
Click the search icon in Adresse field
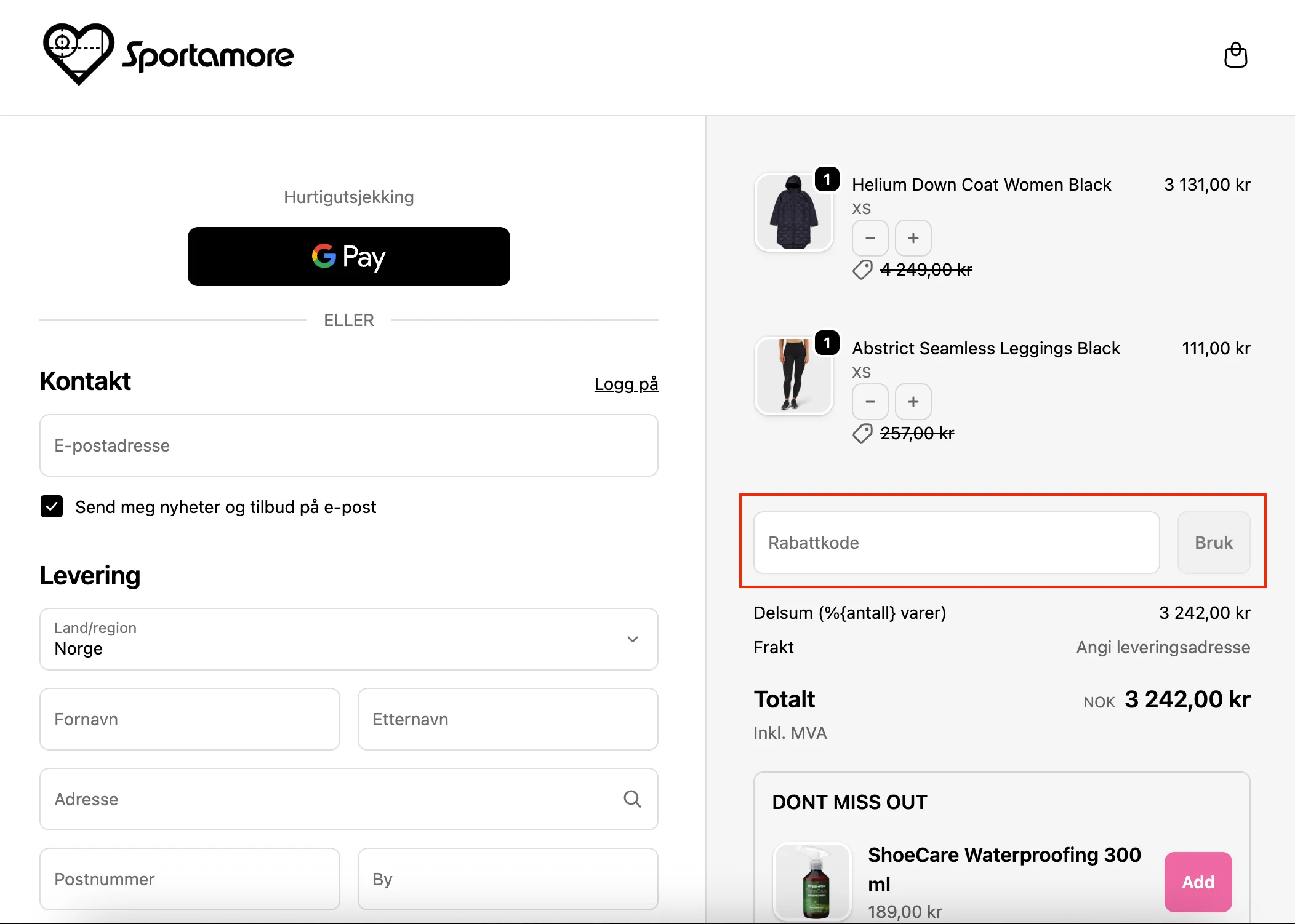(632, 799)
